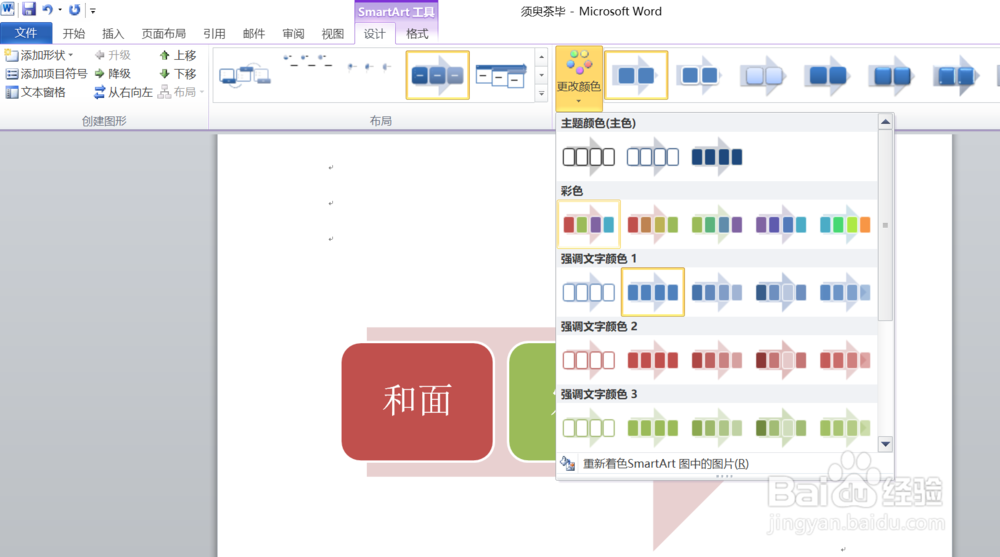Select the second SmartArt style thumbnail

pos(700,75)
